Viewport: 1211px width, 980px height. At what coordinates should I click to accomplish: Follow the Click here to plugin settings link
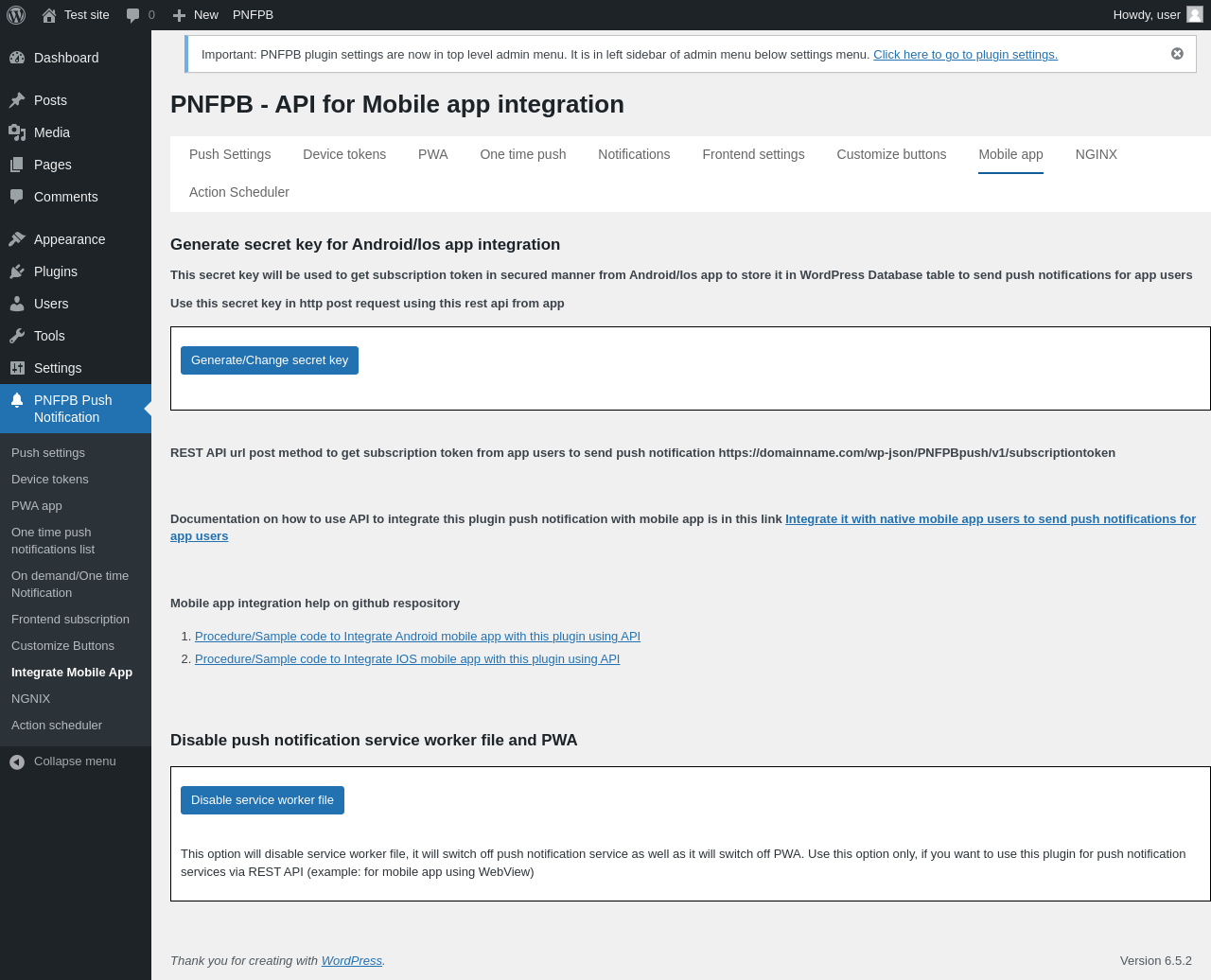(965, 55)
